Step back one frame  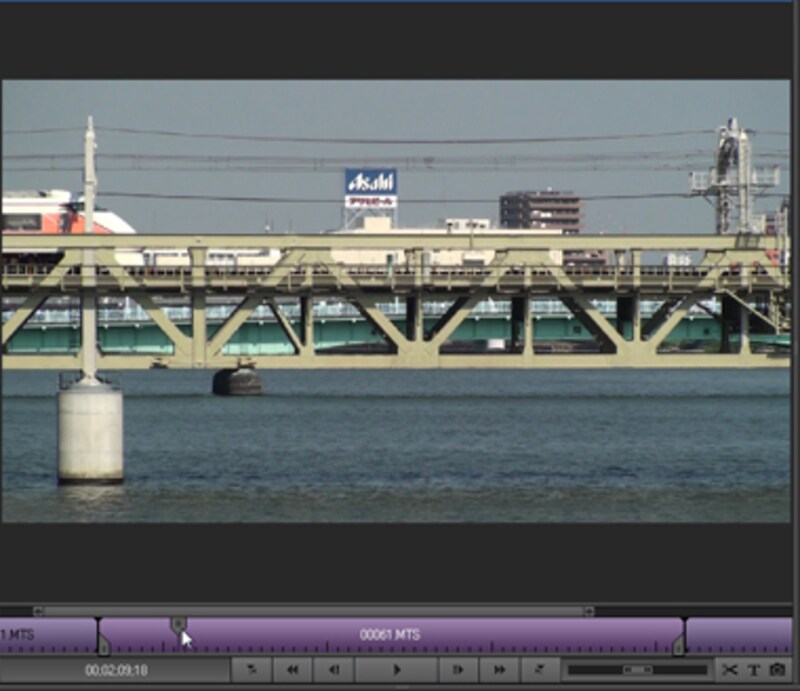click(x=334, y=670)
